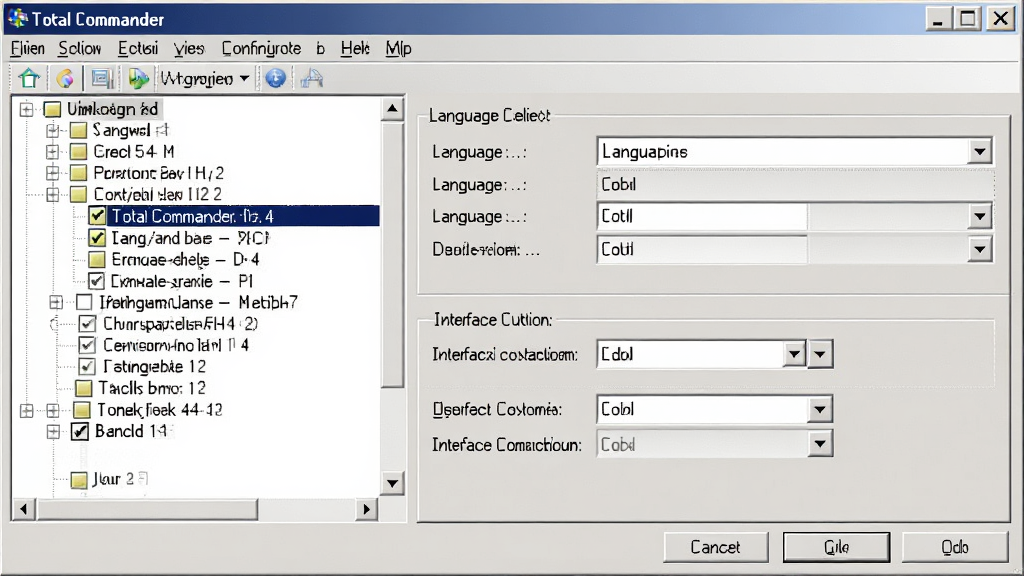Open second arrow beside 'Interfacxl costacliom' field
The image size is (1024, 576).
[820, 355]
